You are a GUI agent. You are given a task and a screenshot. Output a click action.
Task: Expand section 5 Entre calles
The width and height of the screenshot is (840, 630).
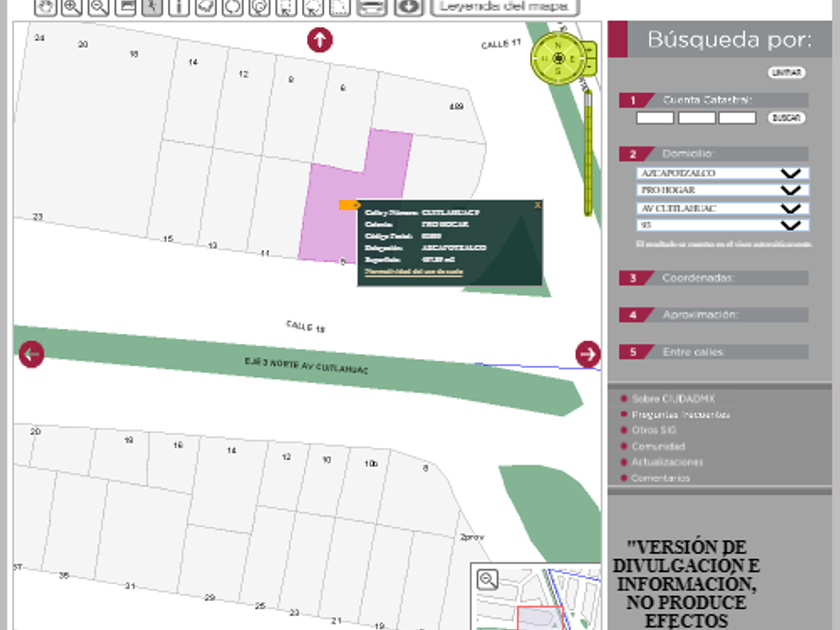(x=714, y=352)
